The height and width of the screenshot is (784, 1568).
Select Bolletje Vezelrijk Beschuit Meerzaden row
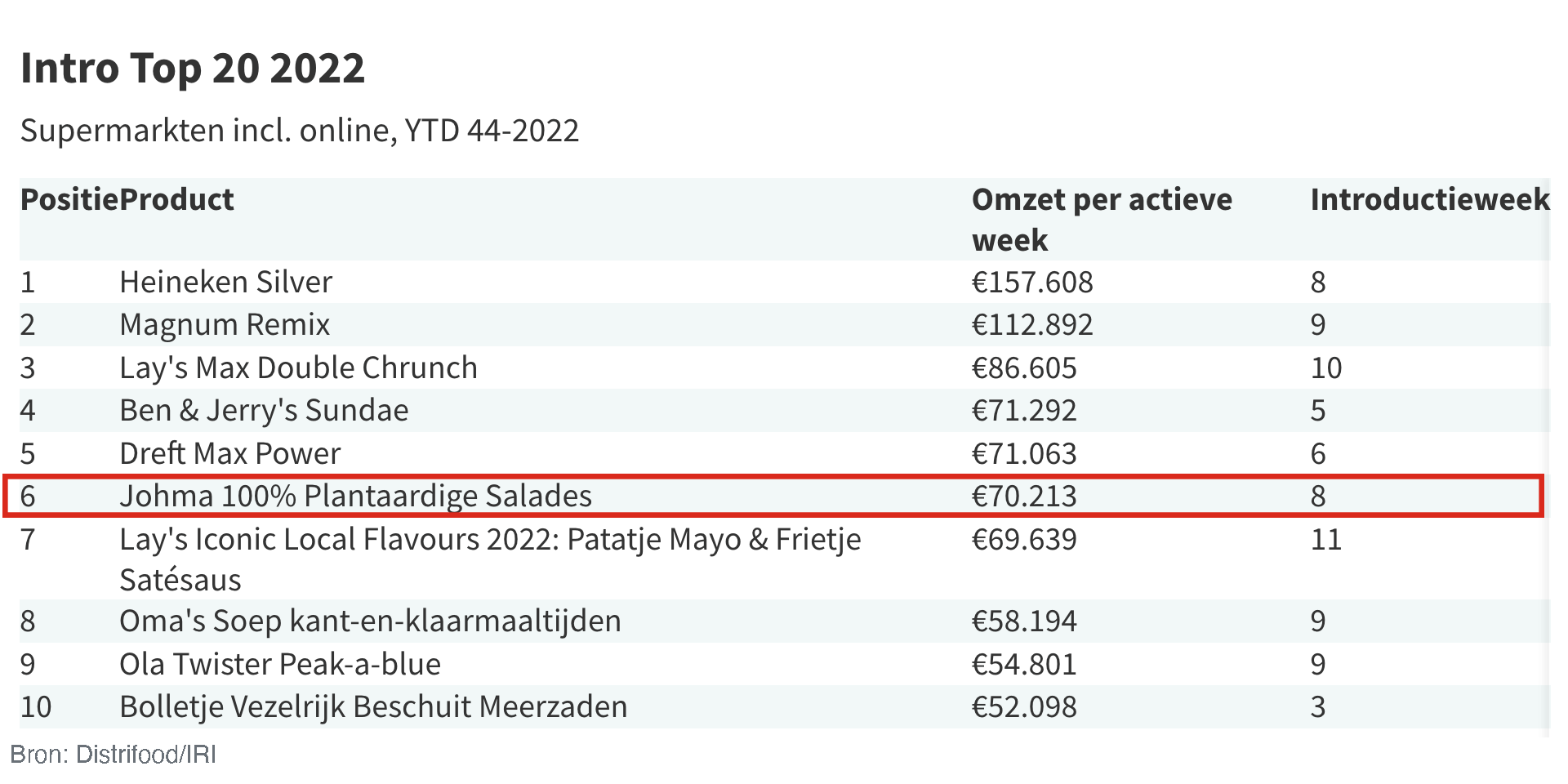pos(373,707)
